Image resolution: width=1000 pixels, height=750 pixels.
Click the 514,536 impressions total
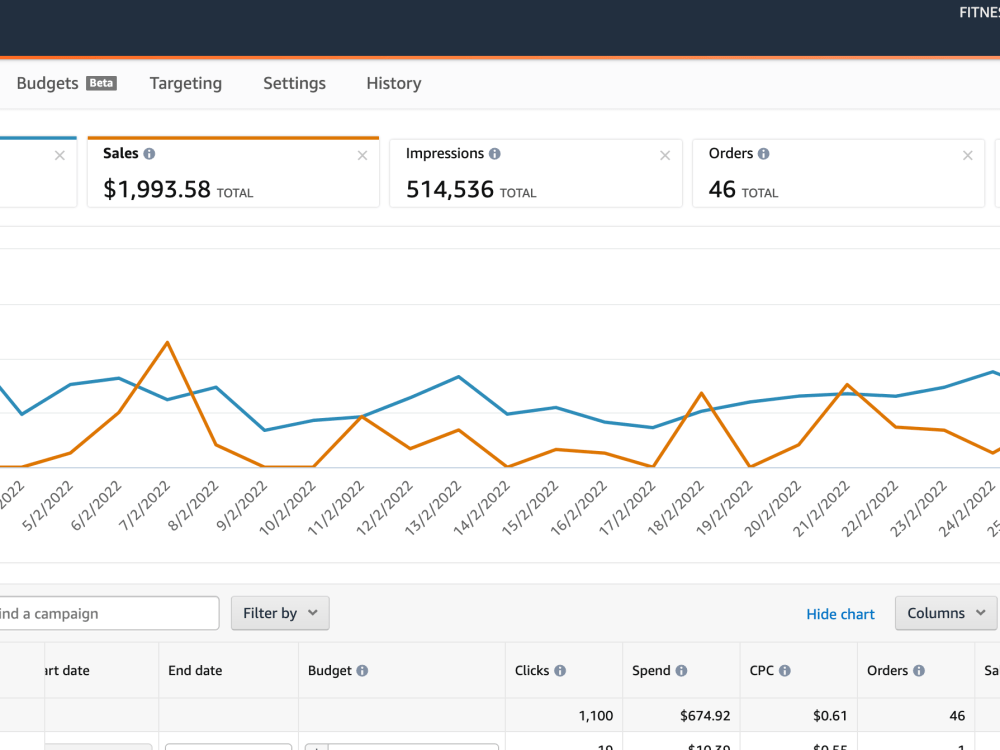pyautogui.click(x=450, y=189)
